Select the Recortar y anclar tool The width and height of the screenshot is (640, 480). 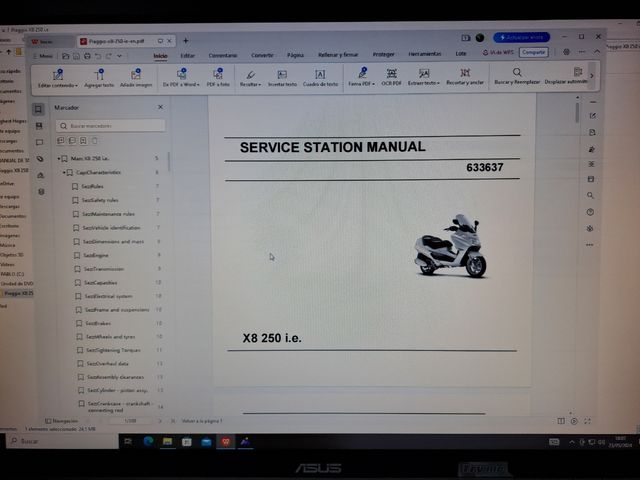pos(465,76)
